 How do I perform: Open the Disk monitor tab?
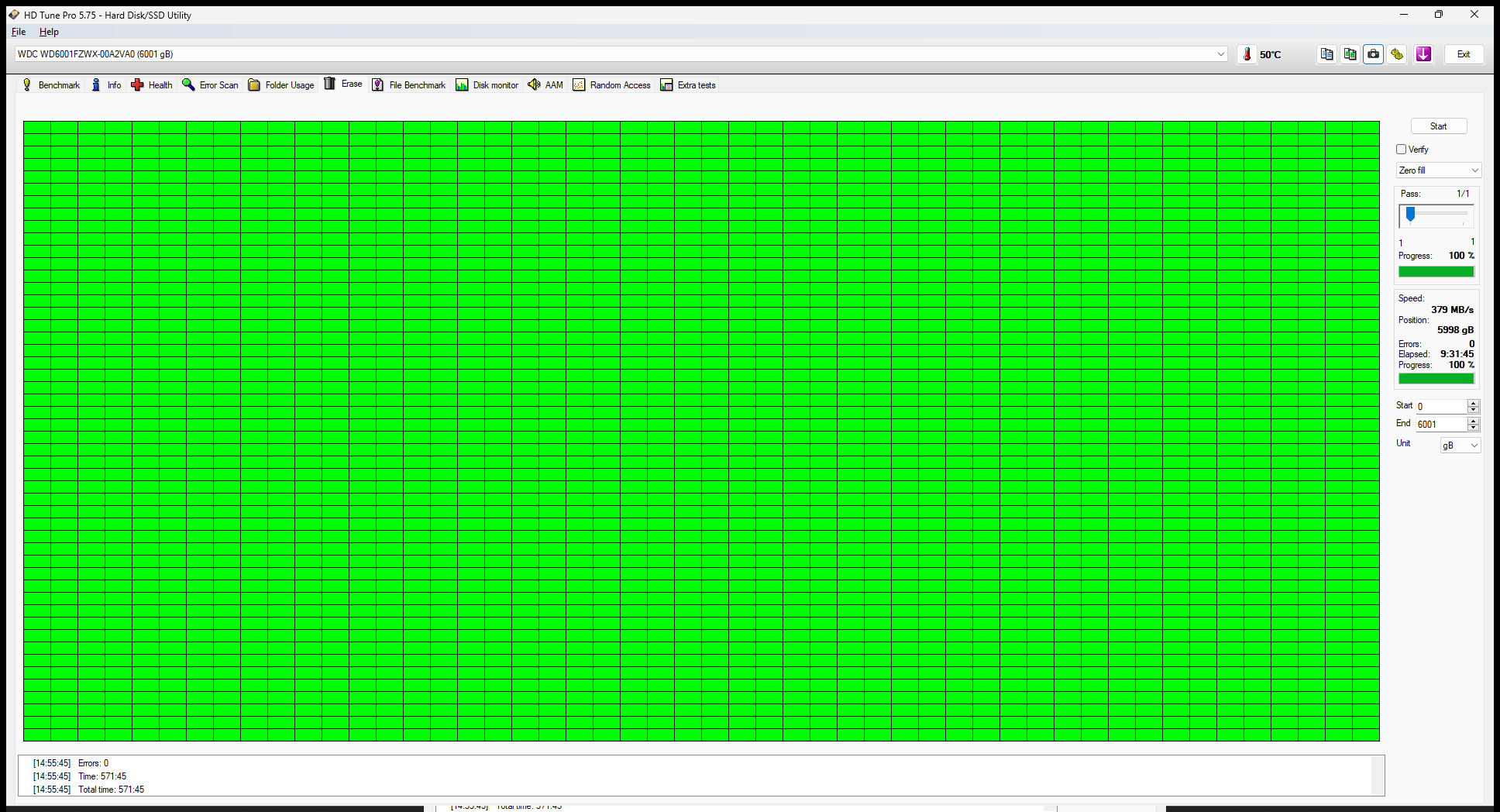(x=487, y=85)
